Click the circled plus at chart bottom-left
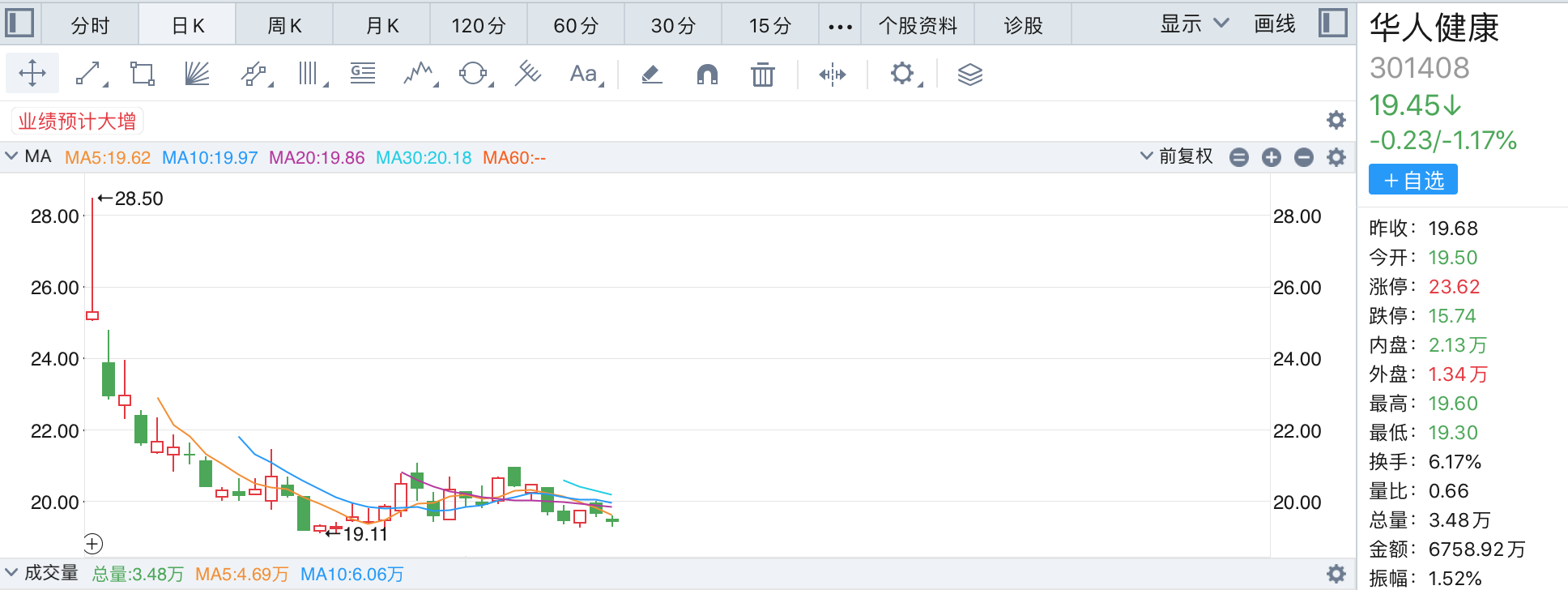Screen dimensions: 1568x590 point(93,544)
